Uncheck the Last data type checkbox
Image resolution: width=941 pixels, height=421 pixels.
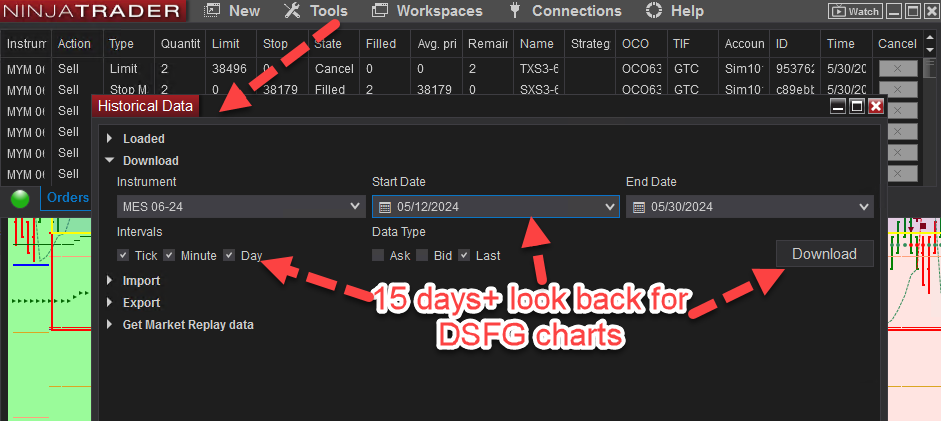[464, 255]
